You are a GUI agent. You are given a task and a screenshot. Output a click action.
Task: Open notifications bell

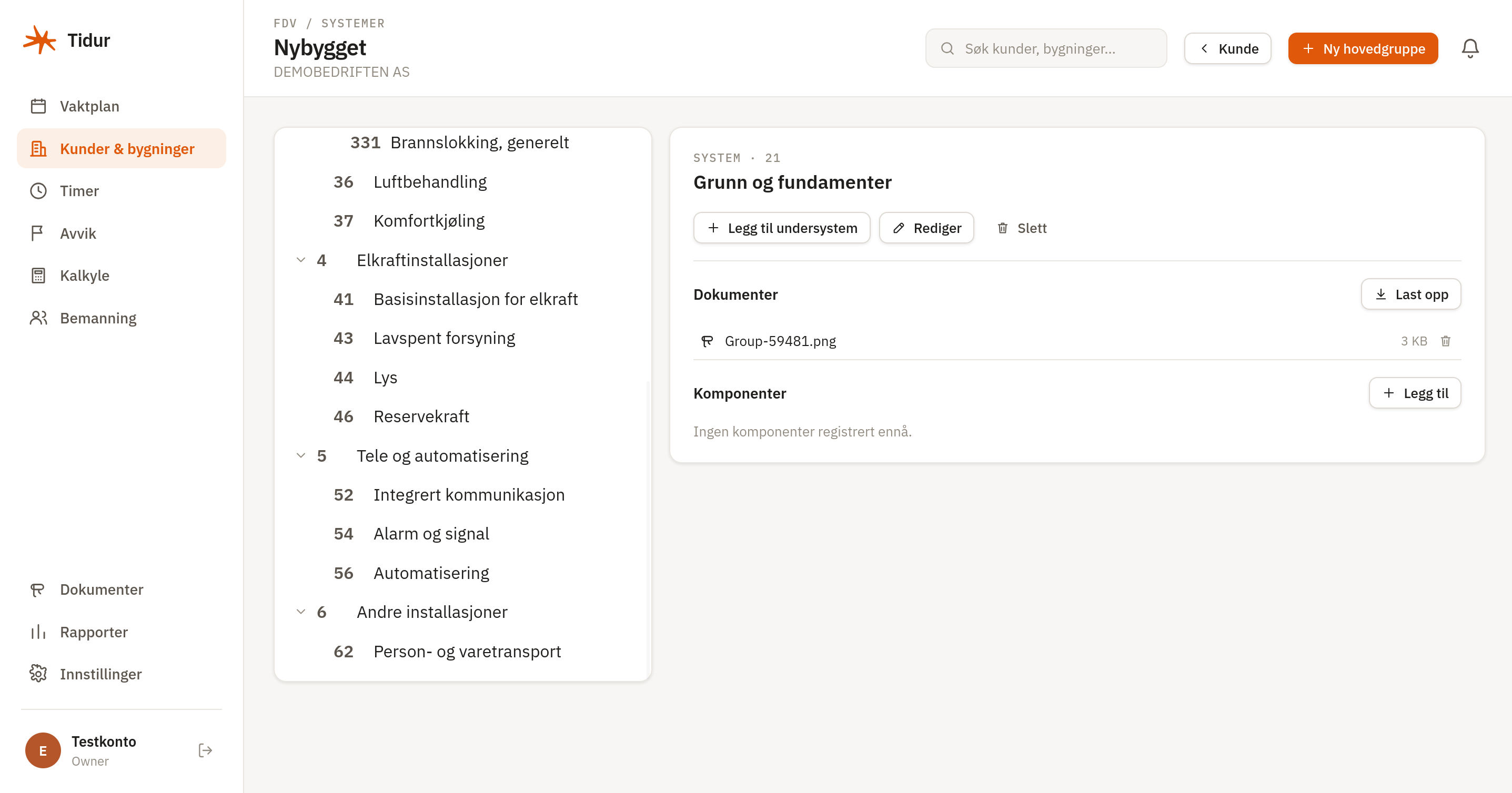pos(1470,48)
